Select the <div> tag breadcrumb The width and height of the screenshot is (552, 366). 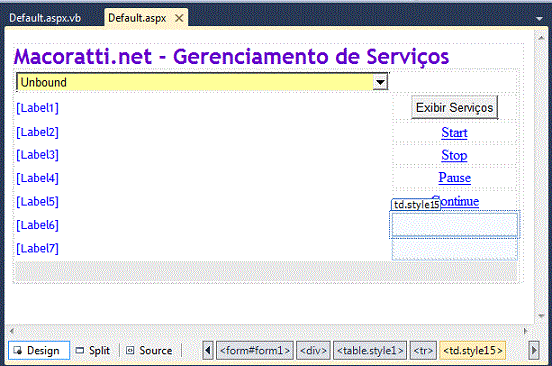tap(313, 350)
